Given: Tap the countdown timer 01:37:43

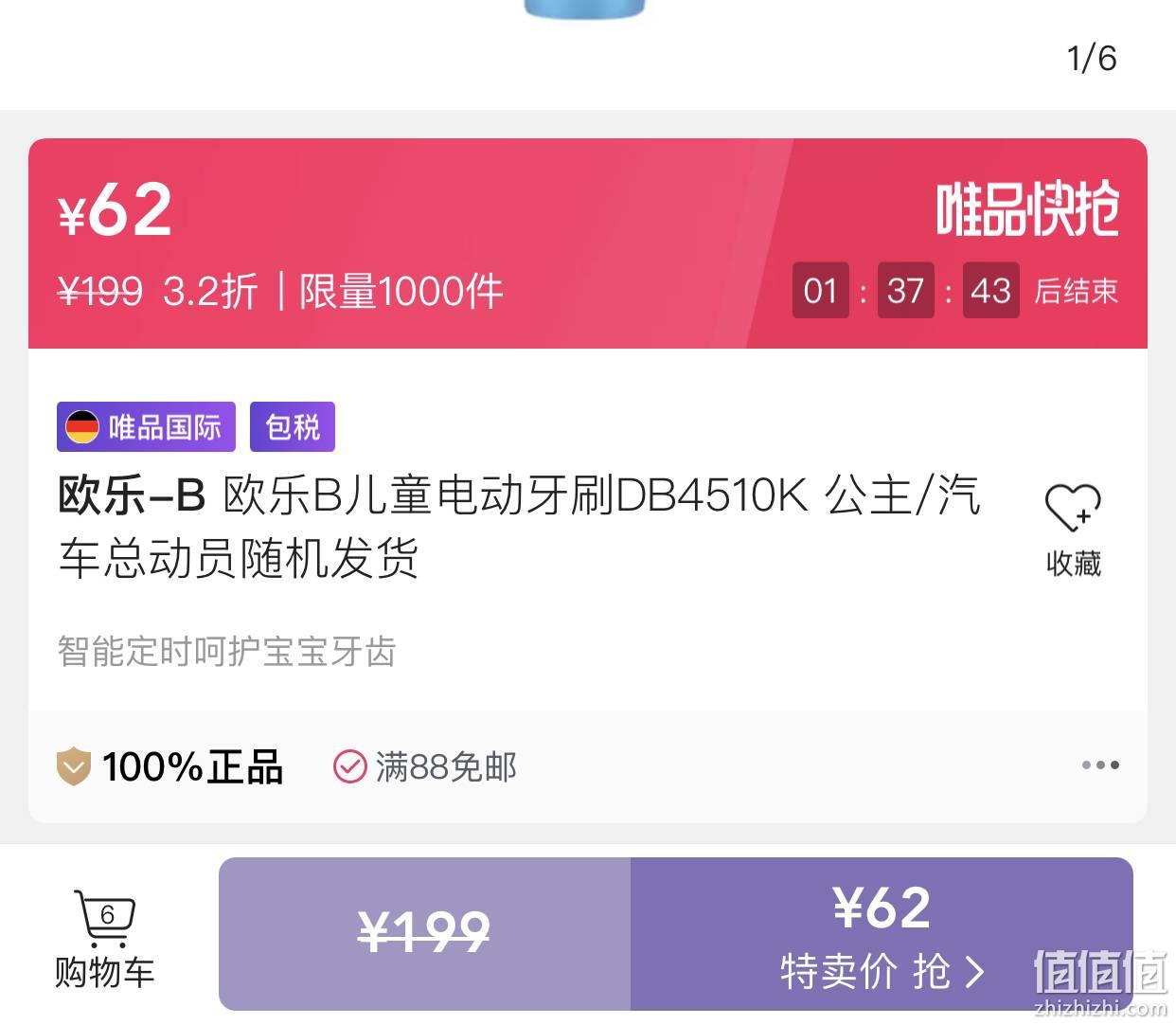Looking at the screenshot, I should tap(906, 290).
